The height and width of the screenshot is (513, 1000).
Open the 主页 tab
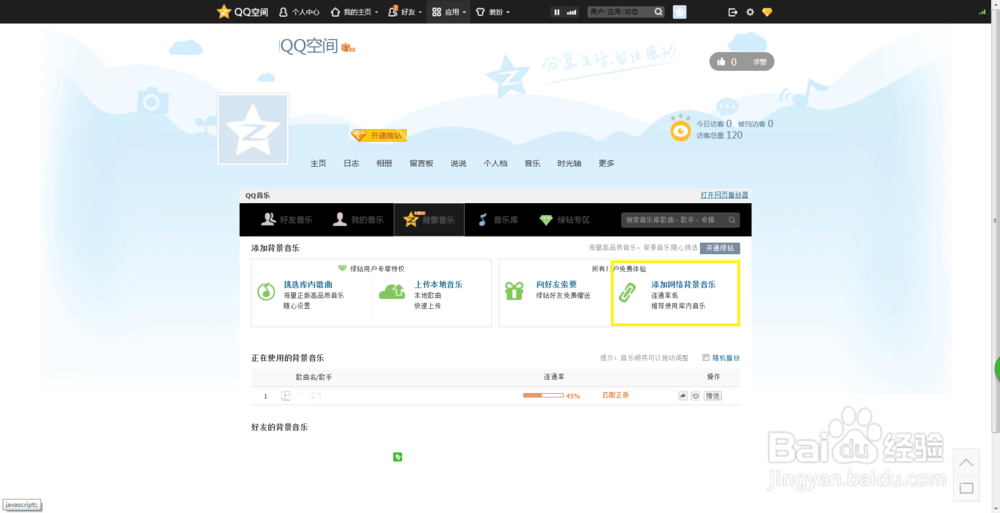point(318,163)
